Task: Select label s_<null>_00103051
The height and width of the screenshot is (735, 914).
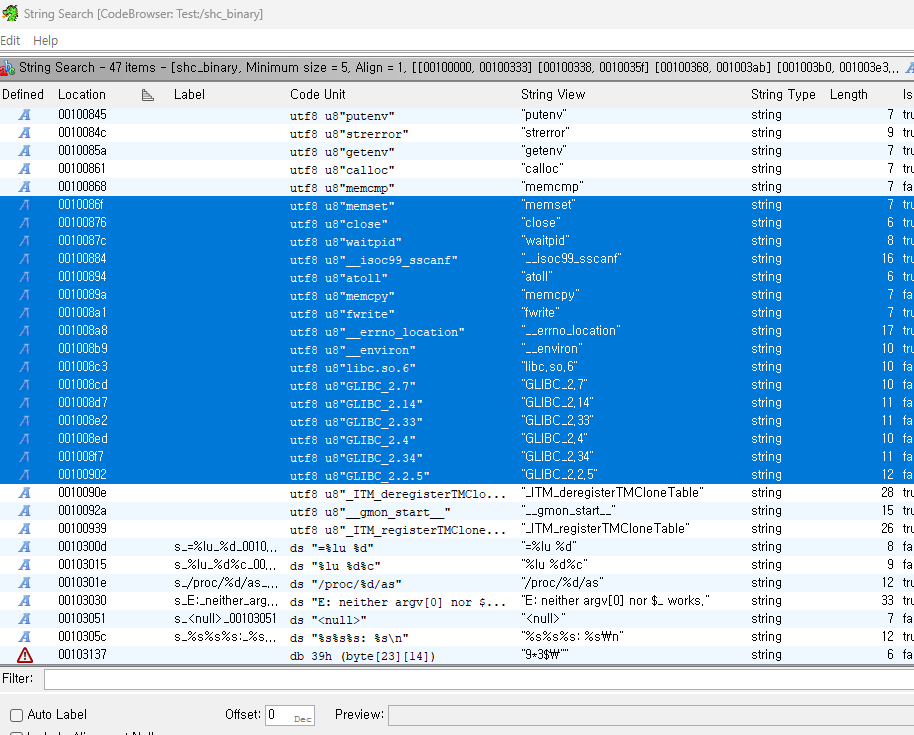Action: (x=225, y=620)
